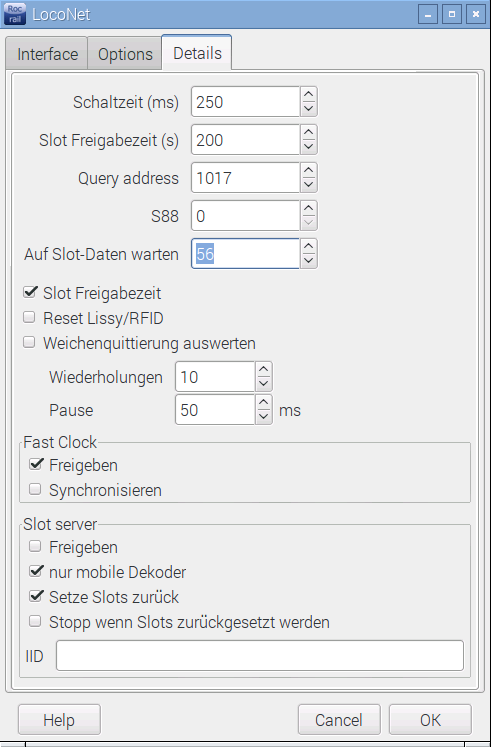
Task: Decrease Pause ms with down arrow
Action: point(263,417)
